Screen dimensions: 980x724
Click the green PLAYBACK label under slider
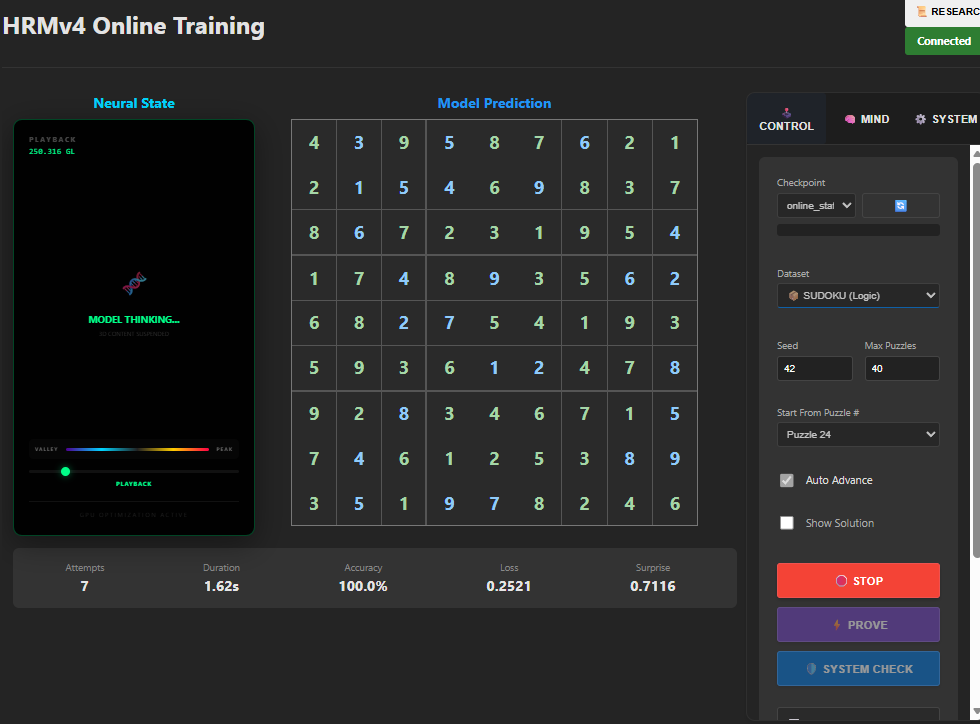coord(134,484)
